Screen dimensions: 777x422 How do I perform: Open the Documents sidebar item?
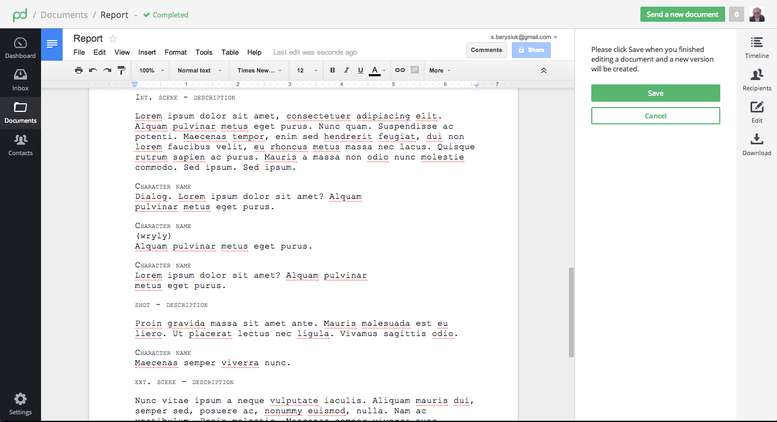(20, 112)
